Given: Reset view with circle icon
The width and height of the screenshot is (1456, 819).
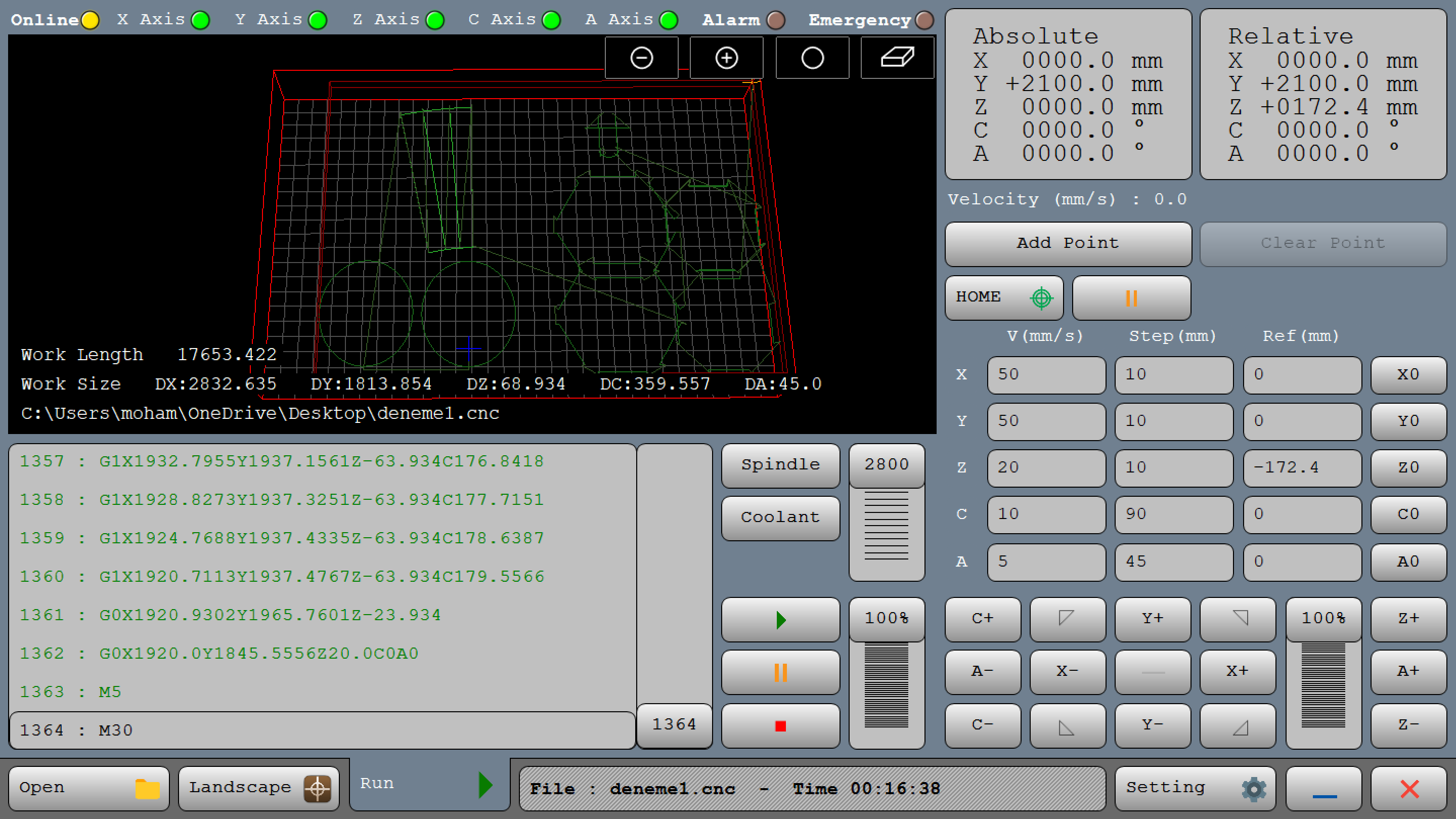Looking at the screenshot, I should [x=812, y=58].
